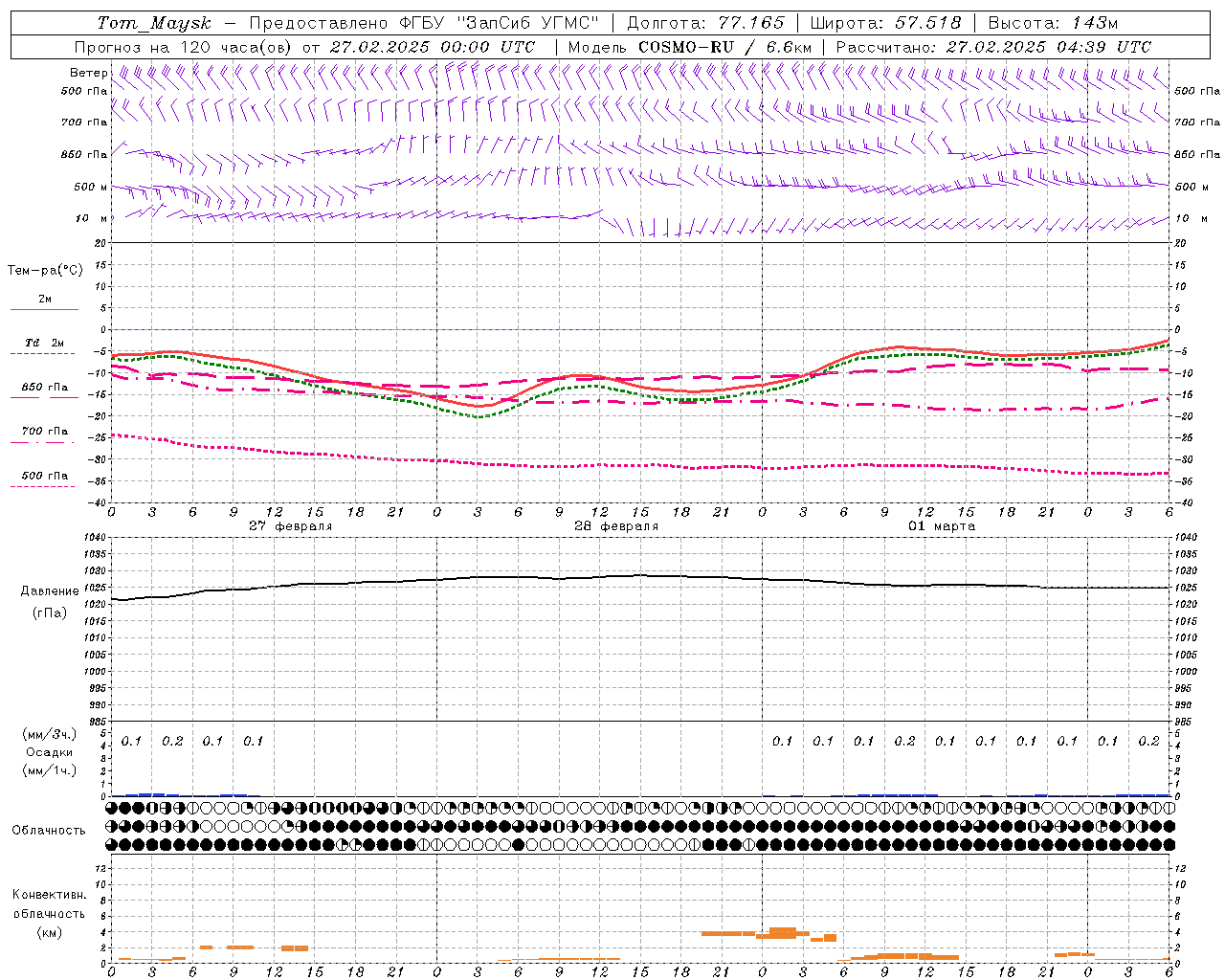This screenshot has width=1225, height=980.
Task: Click the 850 гПа temperature legend entry
Action: pyautogui.click(x=45, y=387)
